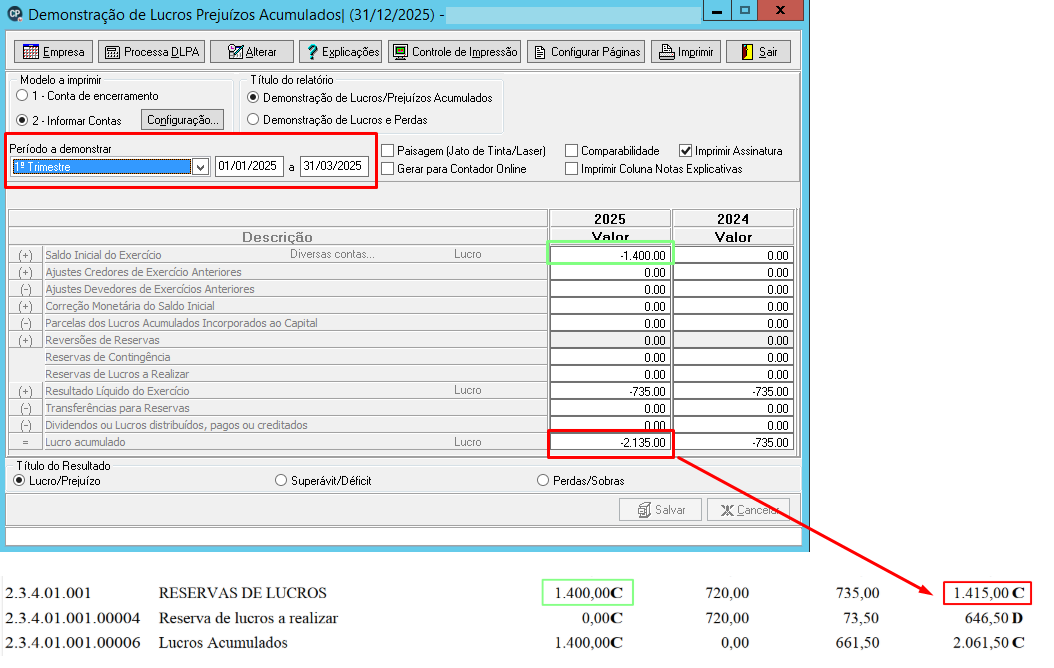The image size is (1054, 668).
Task: Click the Controle de Impressão button label
Action: (x=464, y=52)
